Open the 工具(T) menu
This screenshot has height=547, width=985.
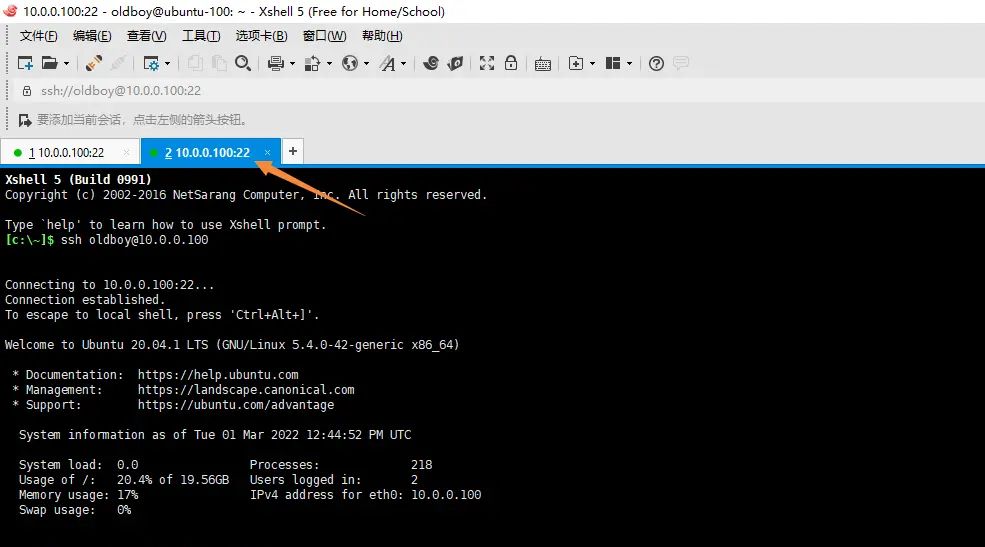click(x=201, y=36)
